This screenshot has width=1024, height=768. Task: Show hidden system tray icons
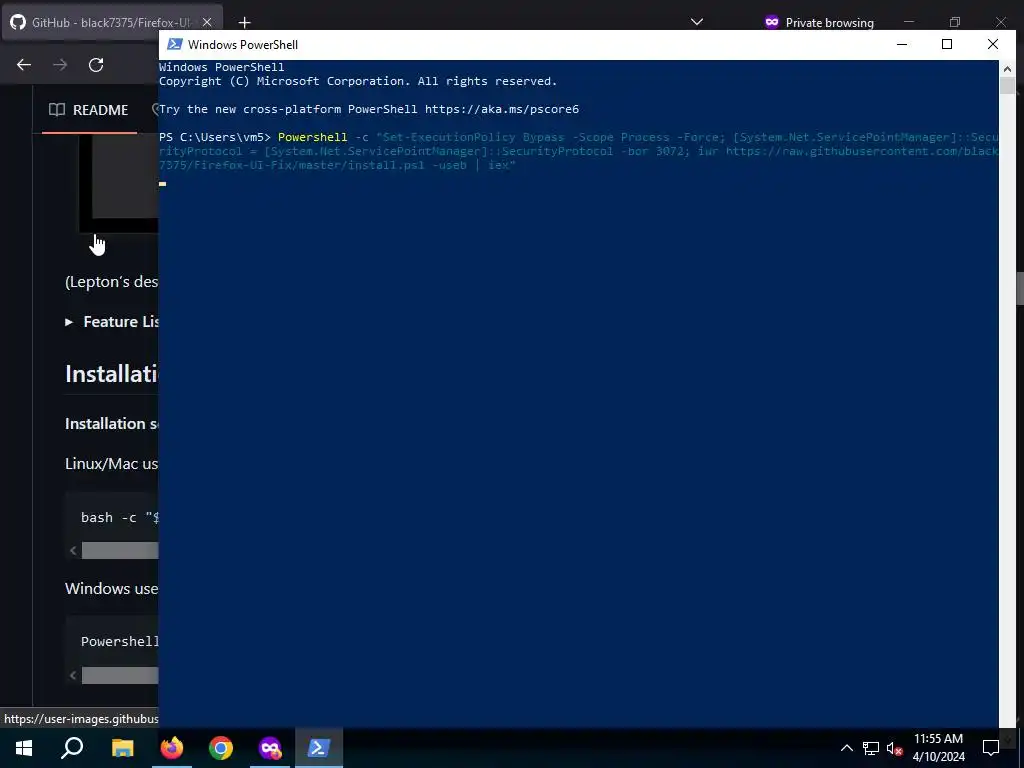pos(846,748)
